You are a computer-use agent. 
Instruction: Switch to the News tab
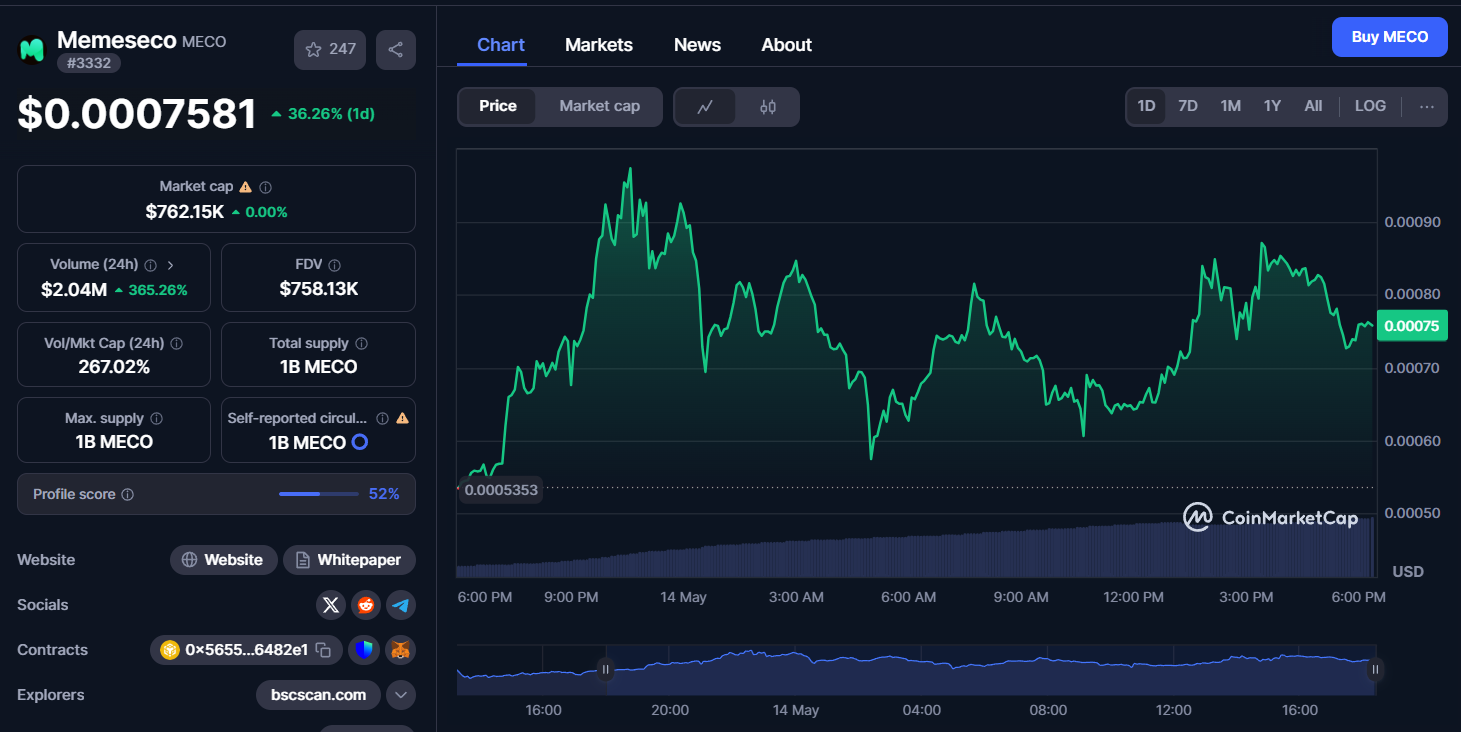click(697, 45)
